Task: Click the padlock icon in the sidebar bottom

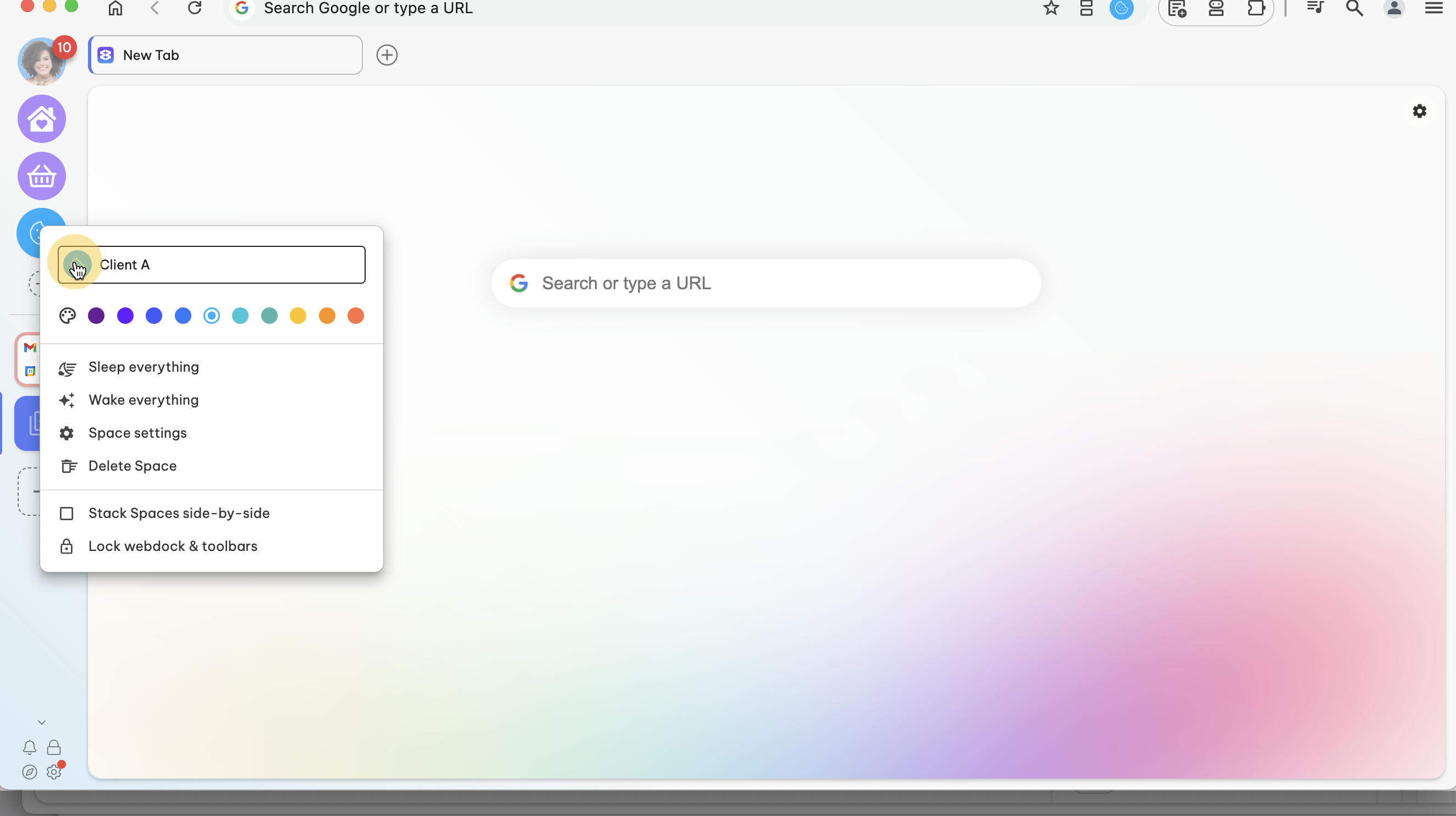Action: point(54,748)
